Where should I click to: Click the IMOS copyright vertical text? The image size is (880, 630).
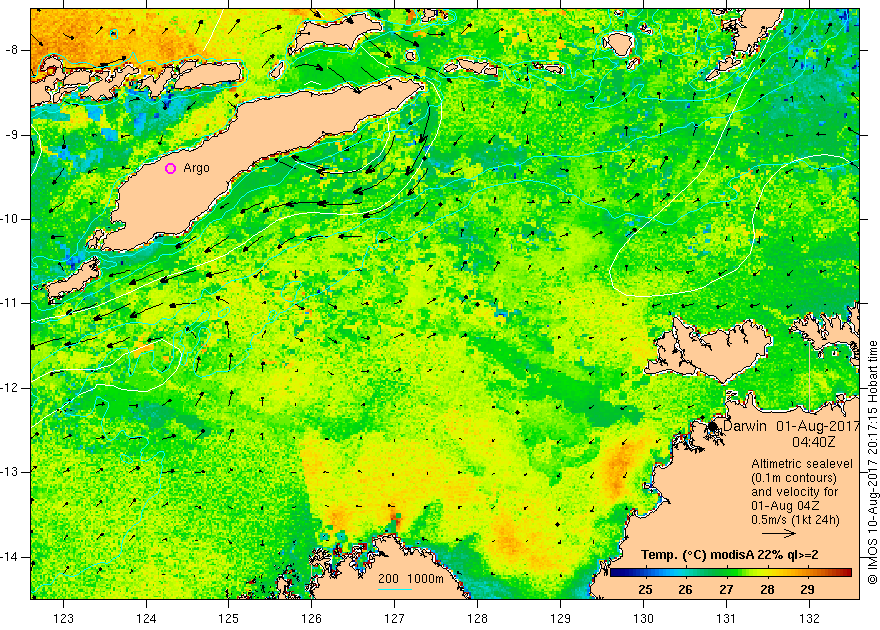coord(873,463)
